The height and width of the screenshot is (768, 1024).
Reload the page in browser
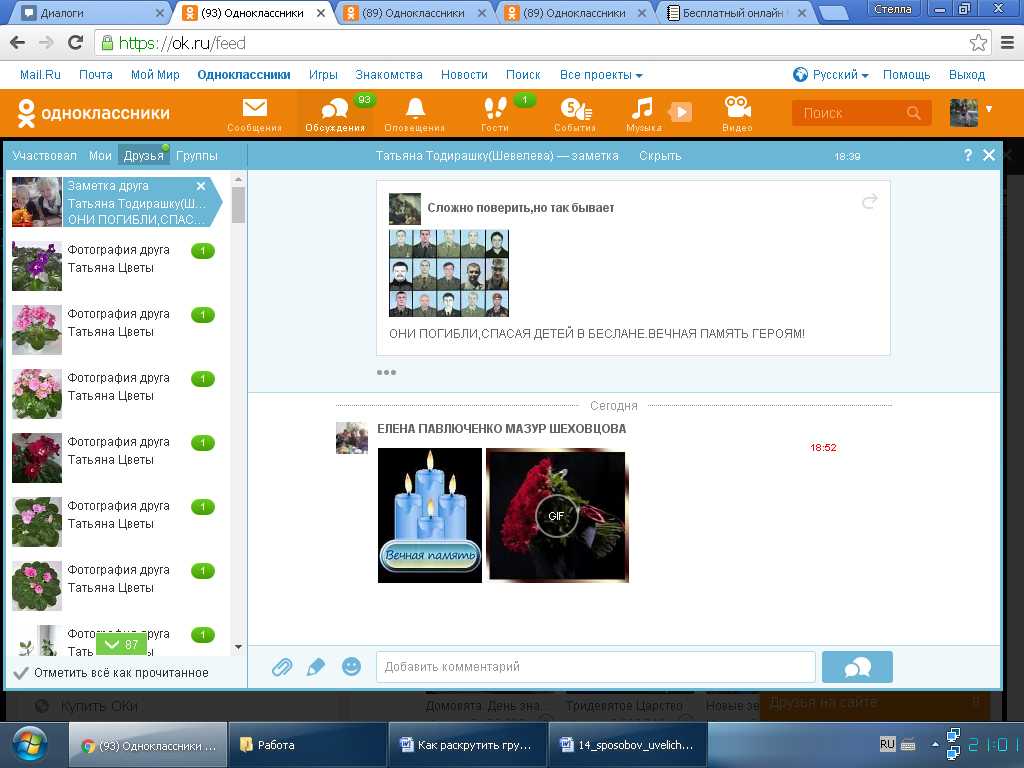[75, 43]
